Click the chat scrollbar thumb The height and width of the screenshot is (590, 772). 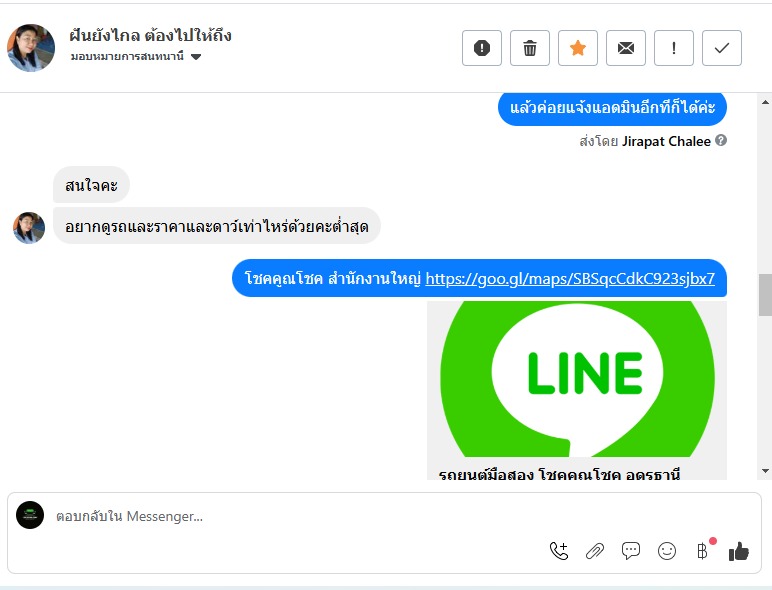[765, 295]
